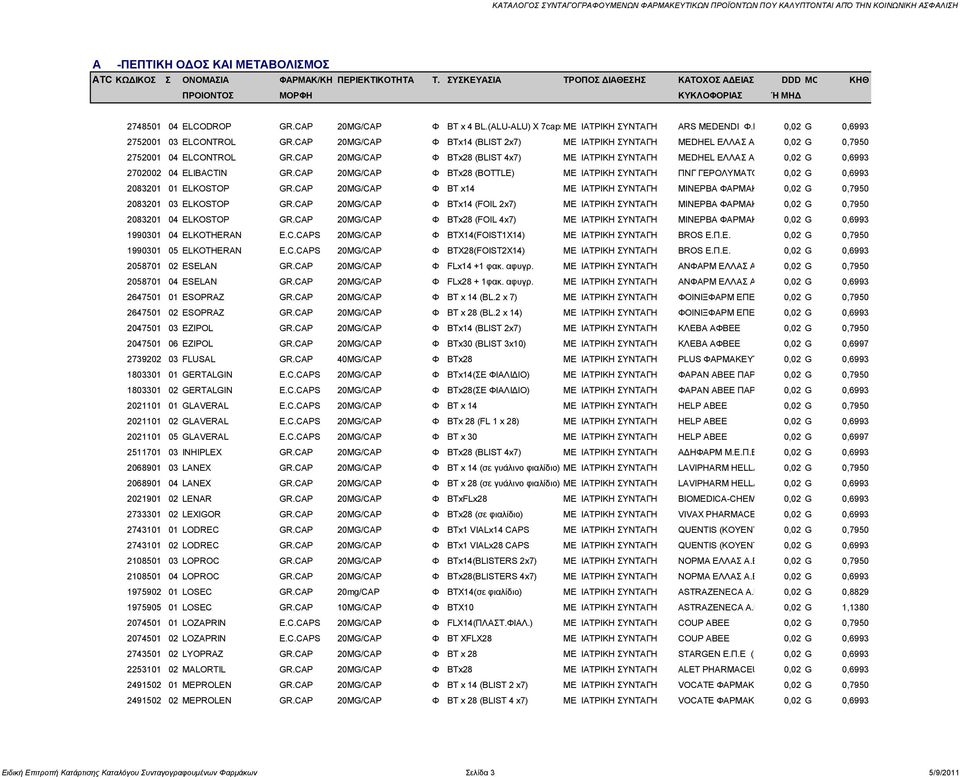This screenshot has height=777, width=960.
Task: Click the ΝΟΡΜΑ ΕΛΛΑΣ entry in BTx14 LOPROC row
Action: pos(716,561)
